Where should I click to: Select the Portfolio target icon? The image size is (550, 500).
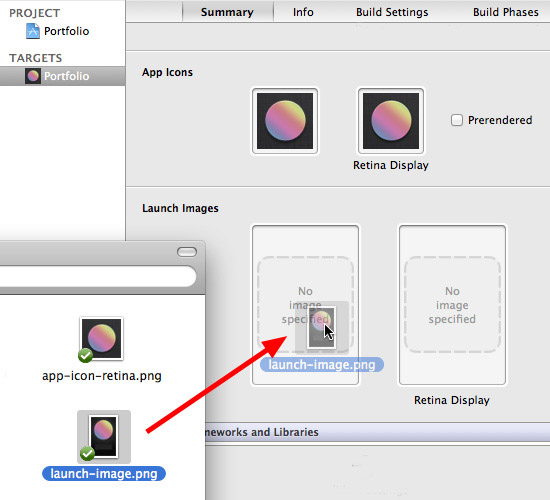point(33,76)
